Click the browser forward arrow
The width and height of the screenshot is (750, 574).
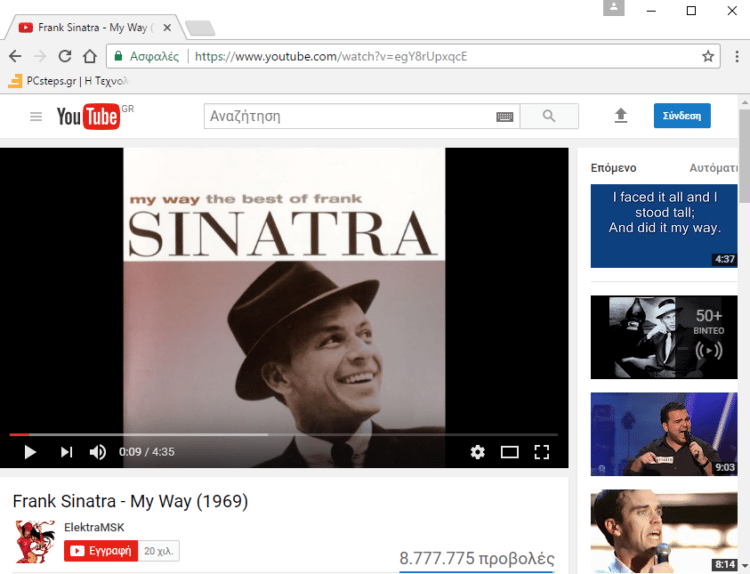point(40,56)
